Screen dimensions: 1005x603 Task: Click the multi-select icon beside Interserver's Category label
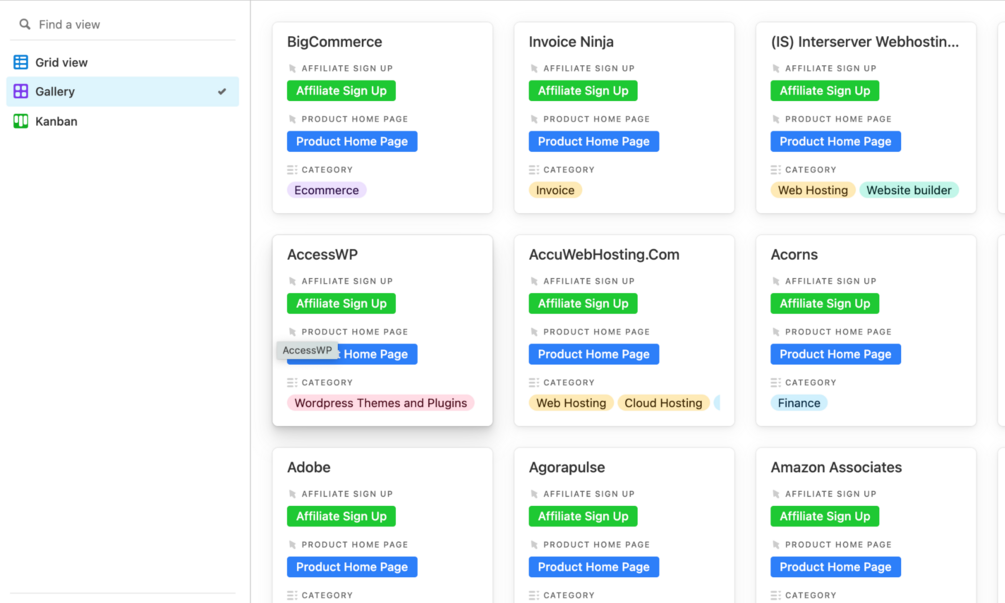click(776, 170)
